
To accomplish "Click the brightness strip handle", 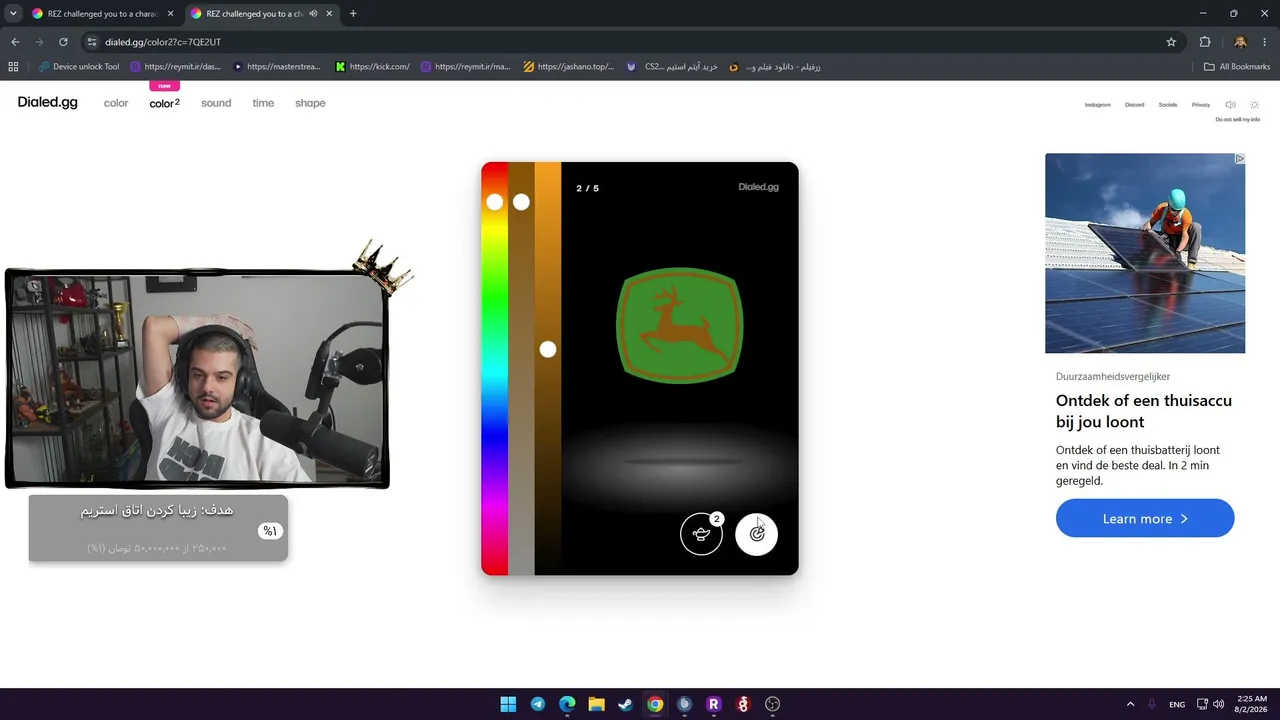I will click(x=548, y=349).
